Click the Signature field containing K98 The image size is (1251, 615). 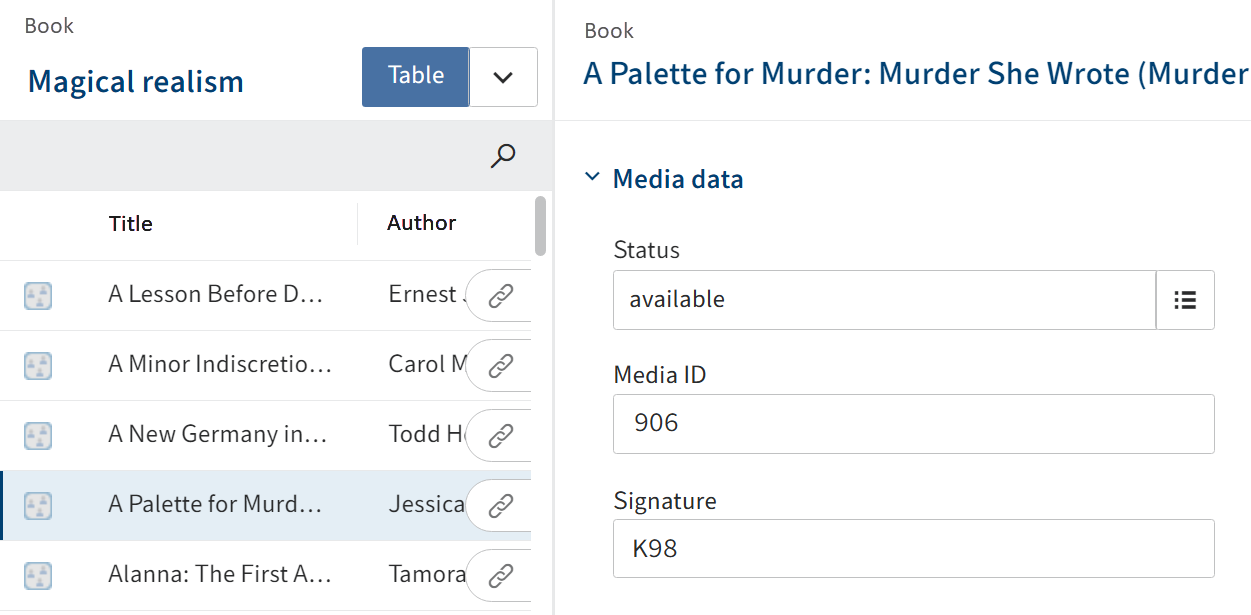click(x=913, y=548)
